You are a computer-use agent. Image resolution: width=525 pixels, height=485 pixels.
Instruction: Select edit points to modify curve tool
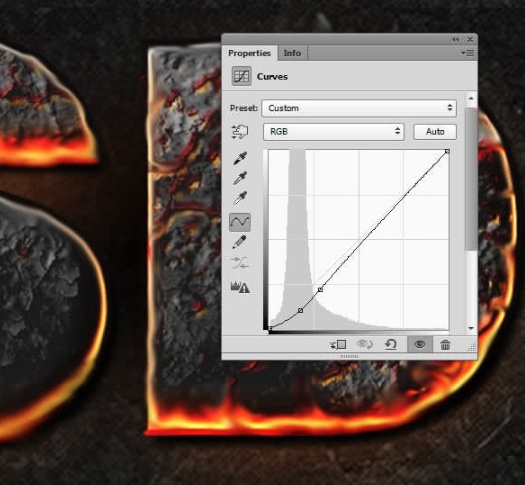point(240,222)
